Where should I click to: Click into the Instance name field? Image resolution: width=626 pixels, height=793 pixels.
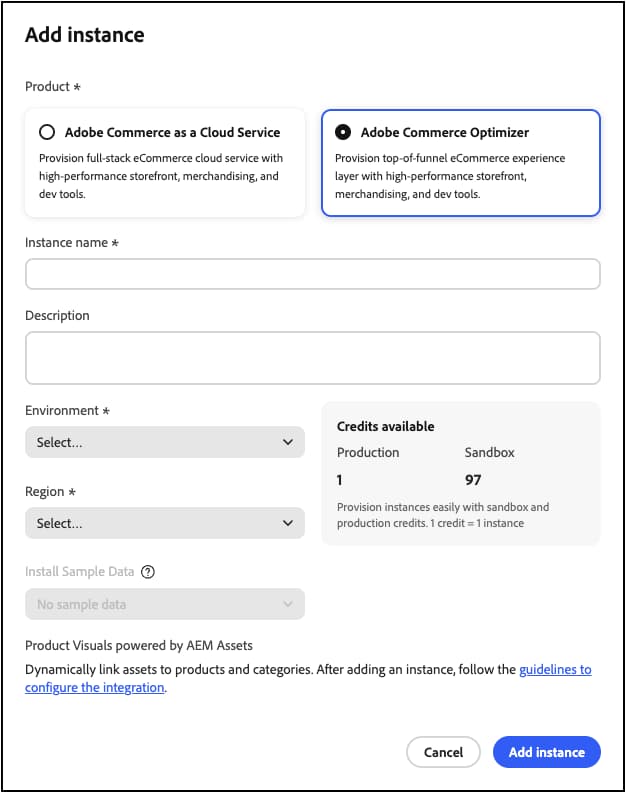coord(312,274)
